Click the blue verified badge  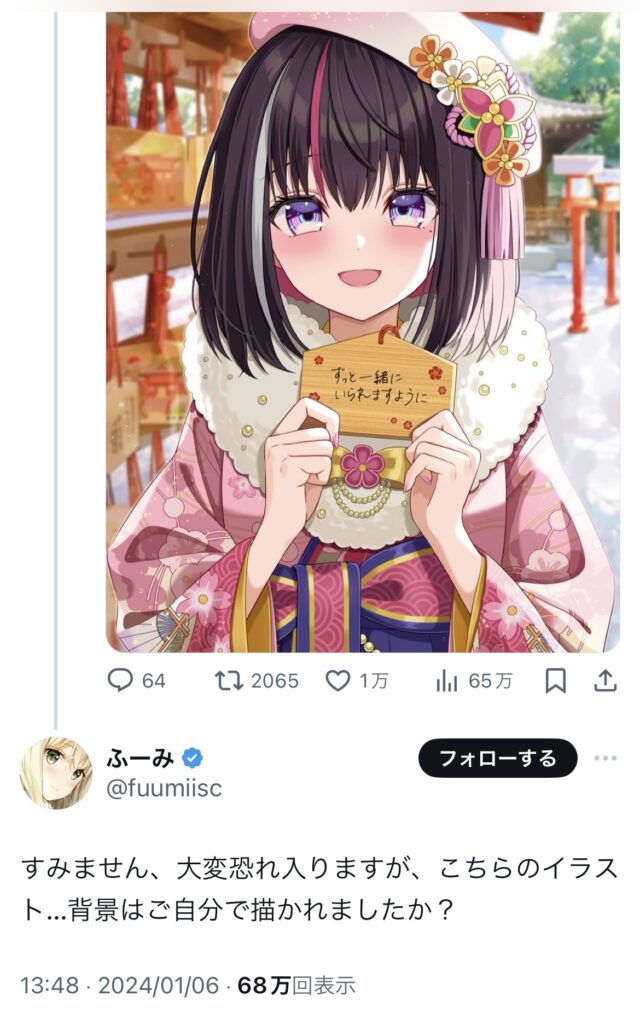coord(192,757)
